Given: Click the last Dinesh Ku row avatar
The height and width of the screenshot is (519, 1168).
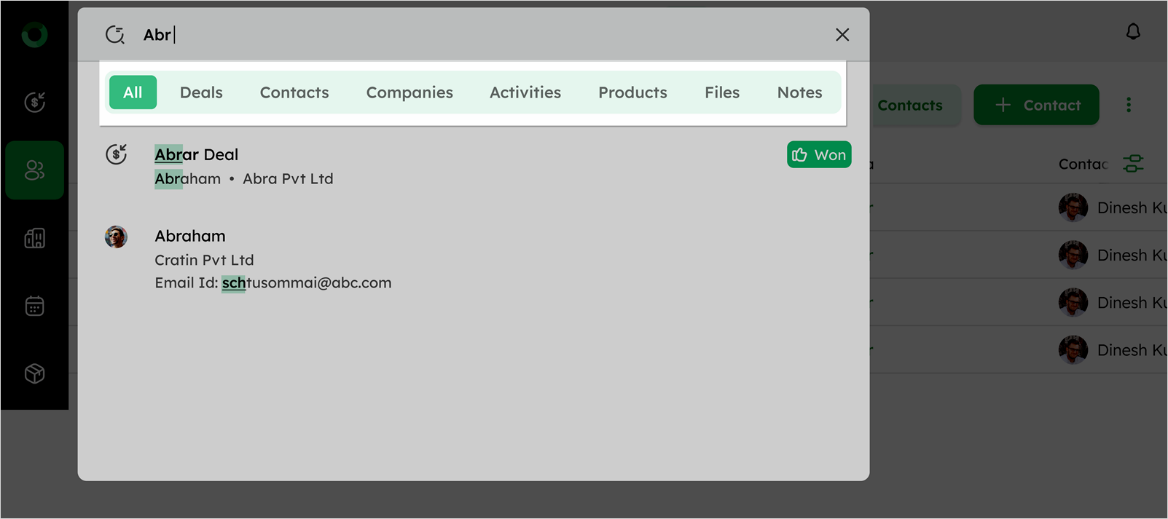Looking at the screenshot, I should pyautogui.click(x=1073, y=350).
